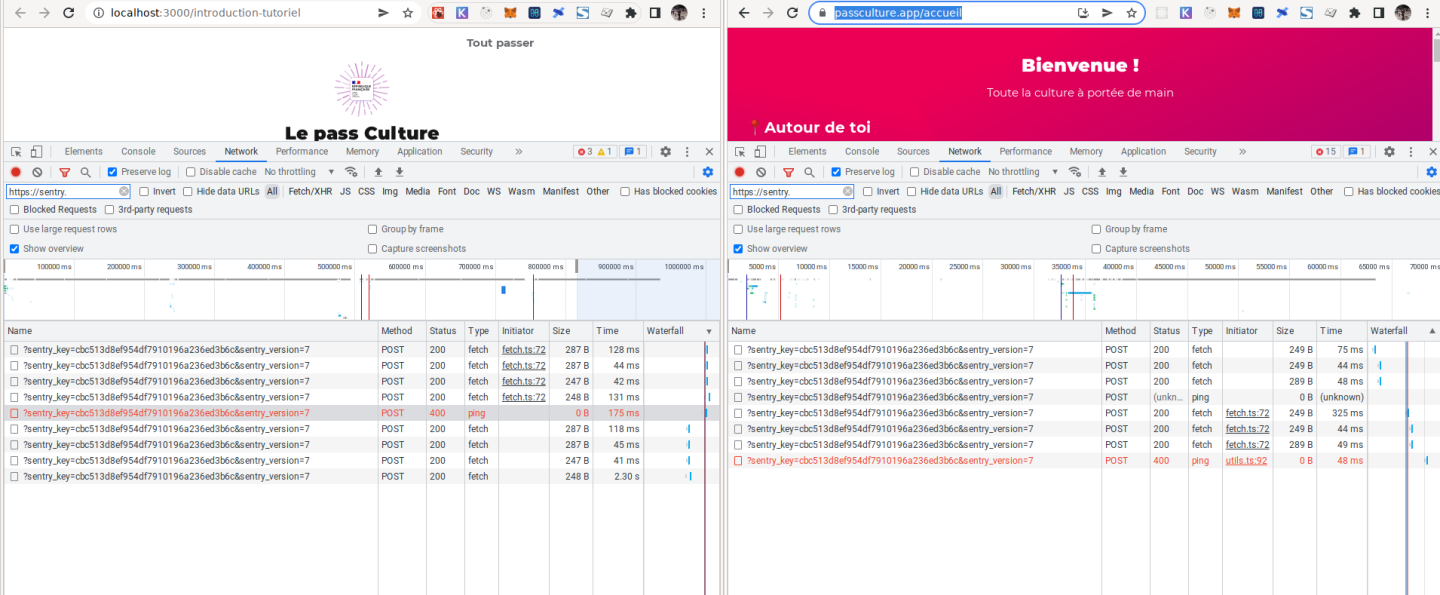Open Chrome three-dot menu in left browser

tap(706, 13)
